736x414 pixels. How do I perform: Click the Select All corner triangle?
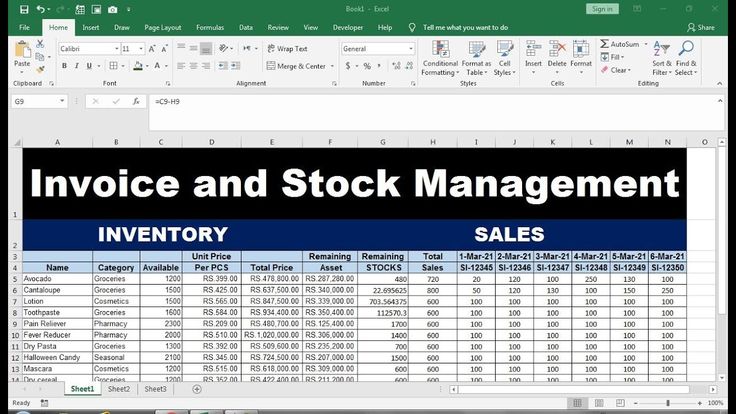(16, 143)
